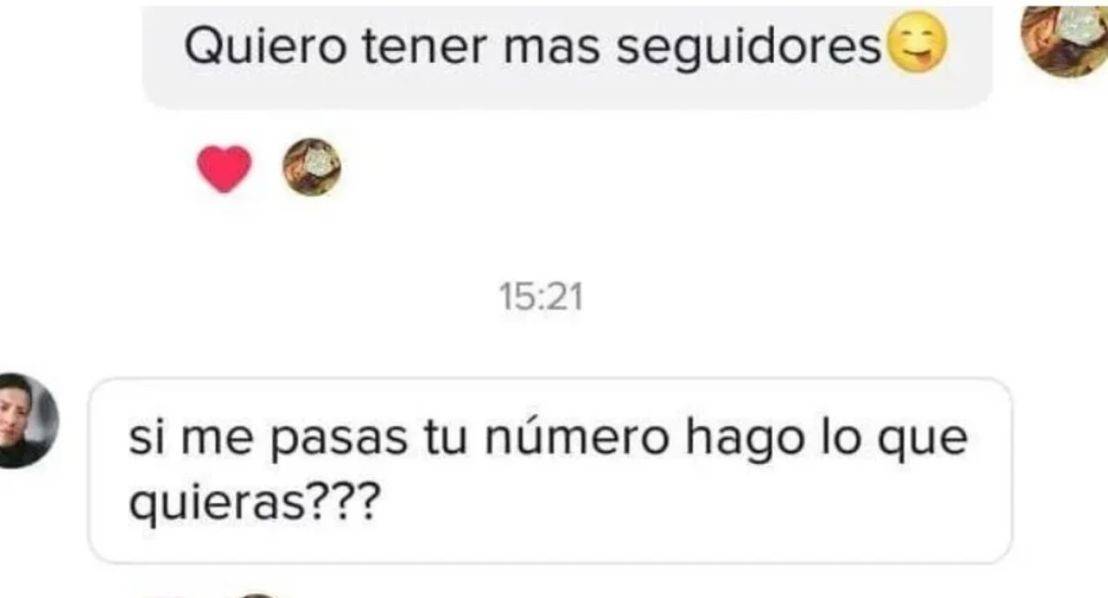
Task: Select the 'Quiero tener mas seguidores' bubble
Action: point(567,57)
